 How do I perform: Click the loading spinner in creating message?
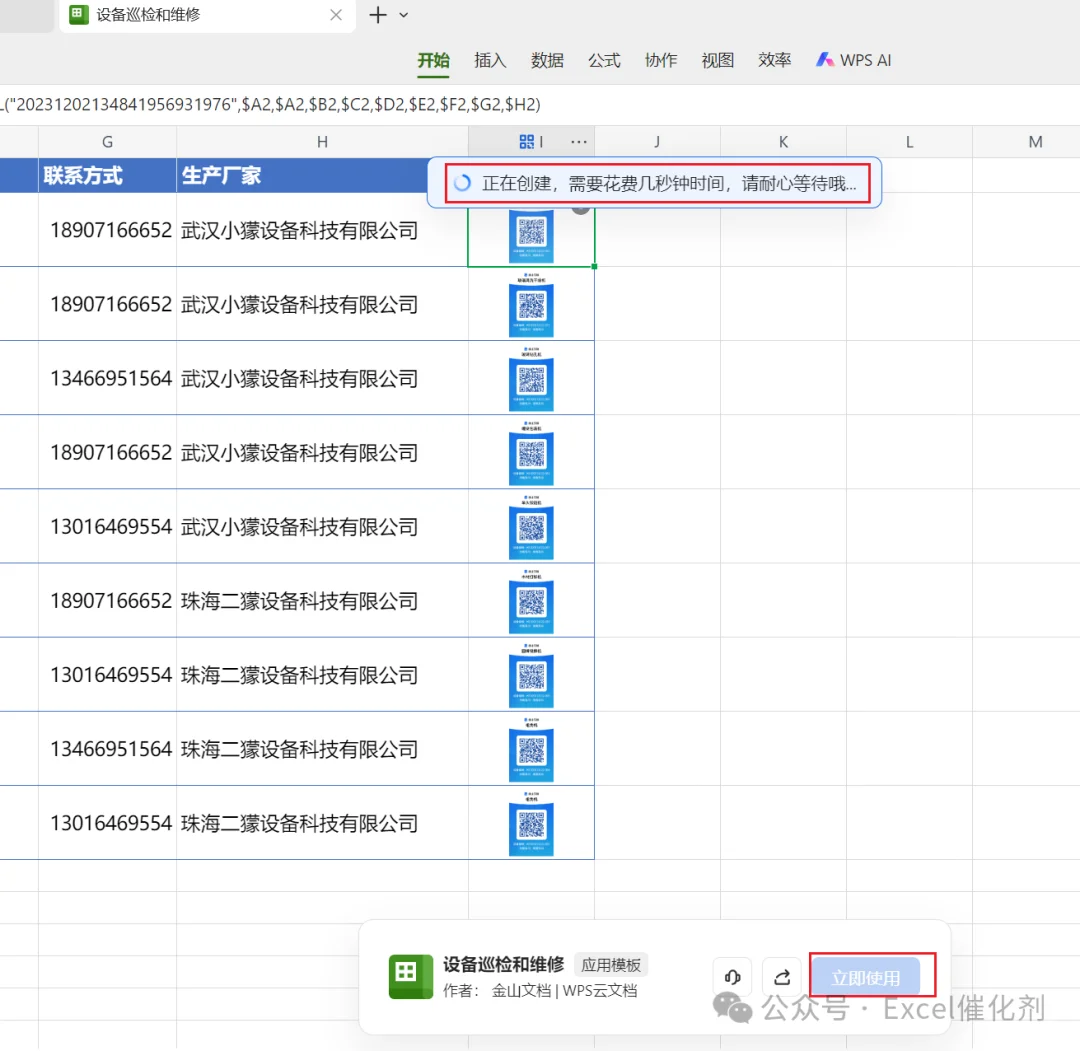click(463, 183)
